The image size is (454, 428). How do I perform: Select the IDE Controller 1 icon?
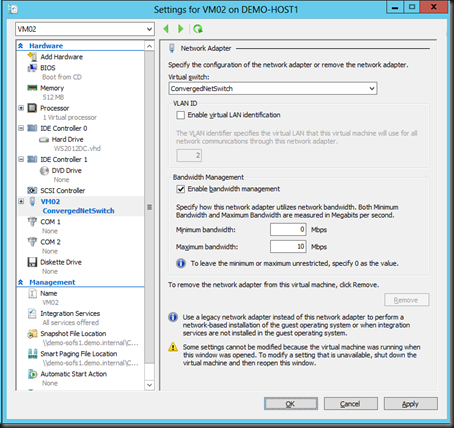pos(32,159)
